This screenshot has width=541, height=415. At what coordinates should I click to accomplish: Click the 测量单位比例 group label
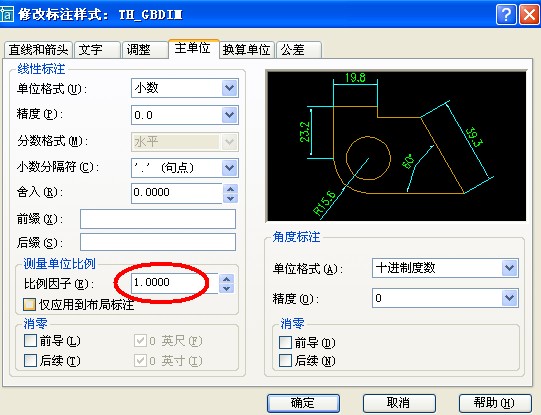click(59, 264)
